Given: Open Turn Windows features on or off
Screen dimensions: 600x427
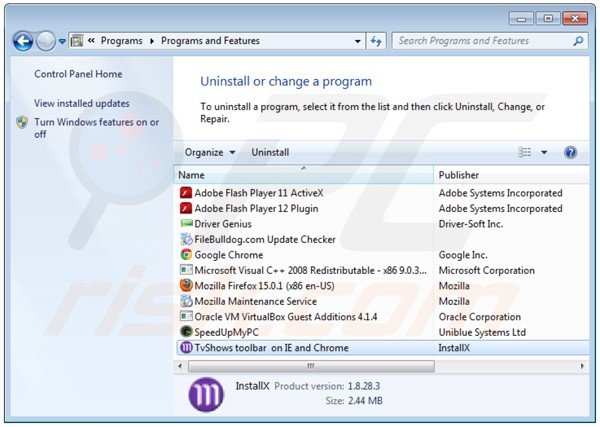Looking at the screenshot, I should (96, 128).
